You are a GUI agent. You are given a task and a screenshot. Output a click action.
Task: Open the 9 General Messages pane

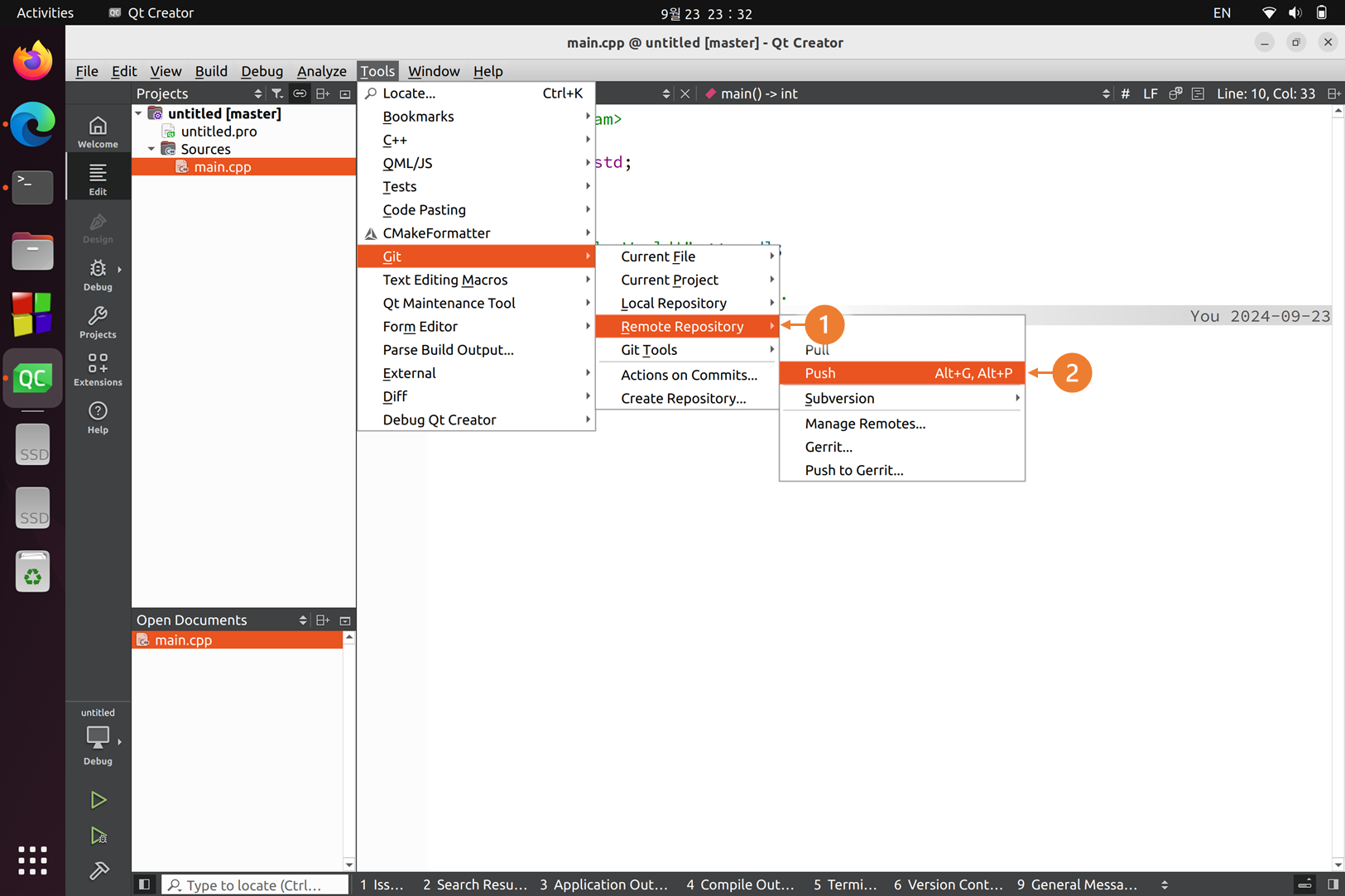pos(1077,884)
